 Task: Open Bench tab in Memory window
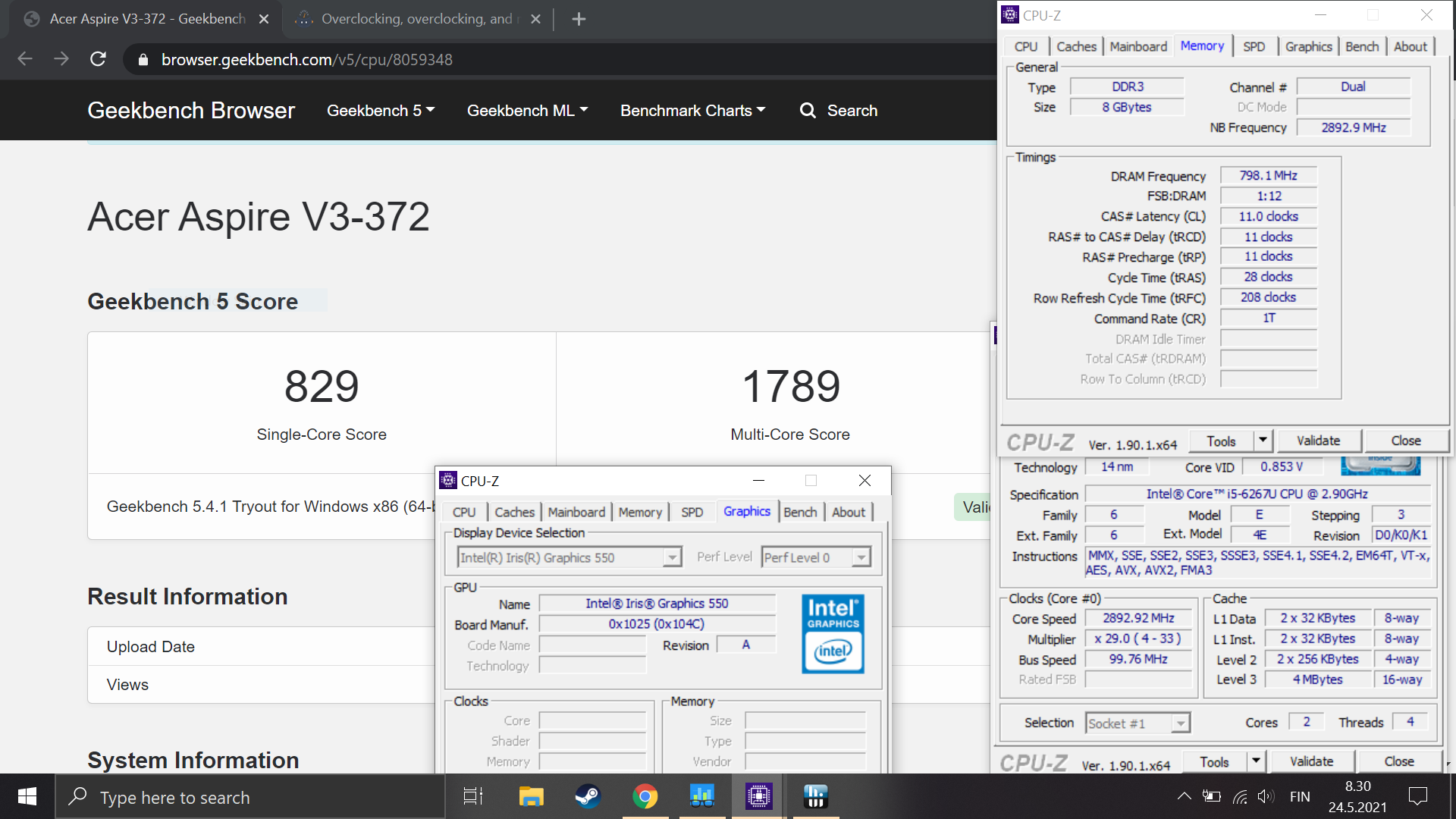pyautogui.click(x=1362, y=46)
